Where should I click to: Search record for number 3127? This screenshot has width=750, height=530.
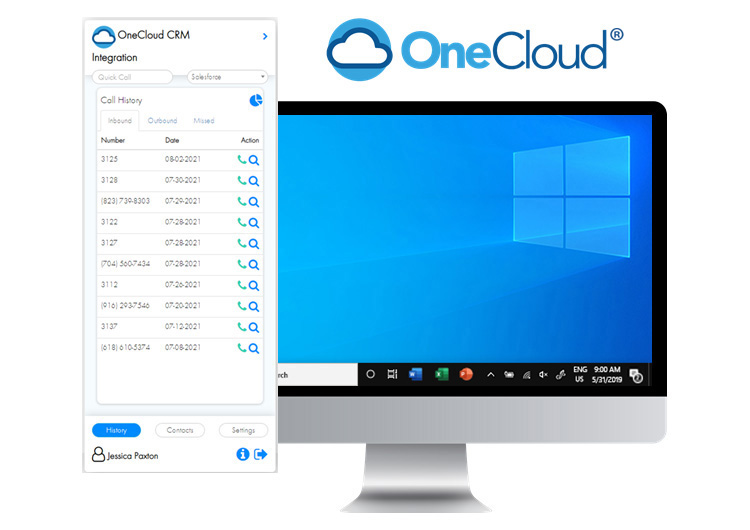point(254,244)
